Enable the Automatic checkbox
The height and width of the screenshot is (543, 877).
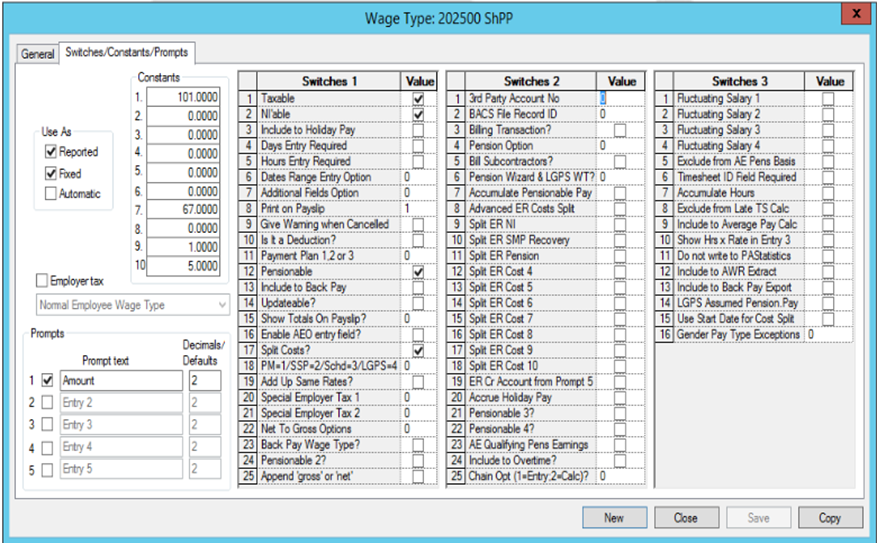(51, 193)
